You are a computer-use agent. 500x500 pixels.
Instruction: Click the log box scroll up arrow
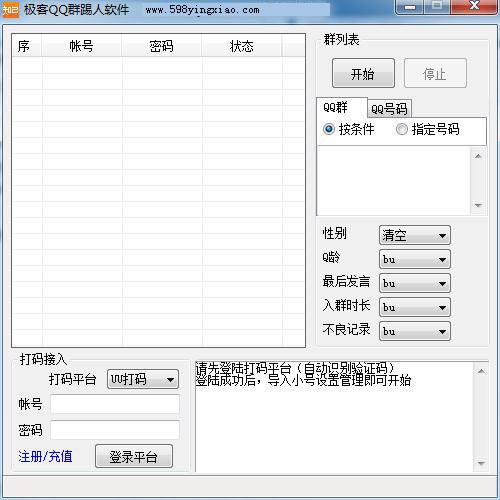click(481, 371)
